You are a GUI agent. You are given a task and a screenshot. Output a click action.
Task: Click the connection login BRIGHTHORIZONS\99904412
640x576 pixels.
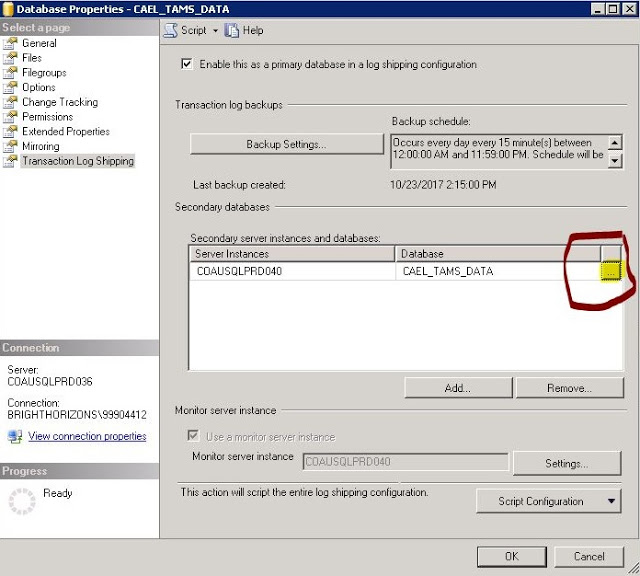tap(77, 414)
